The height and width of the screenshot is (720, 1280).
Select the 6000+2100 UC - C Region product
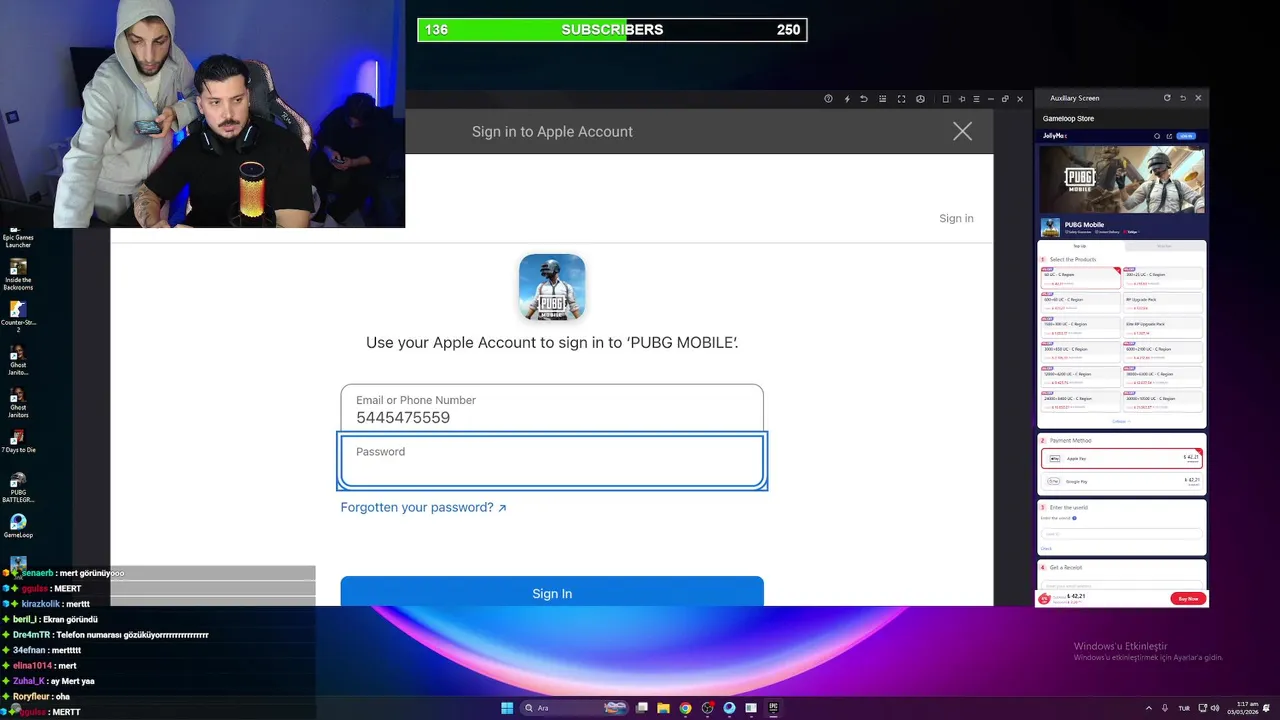tap(1163, 352)
